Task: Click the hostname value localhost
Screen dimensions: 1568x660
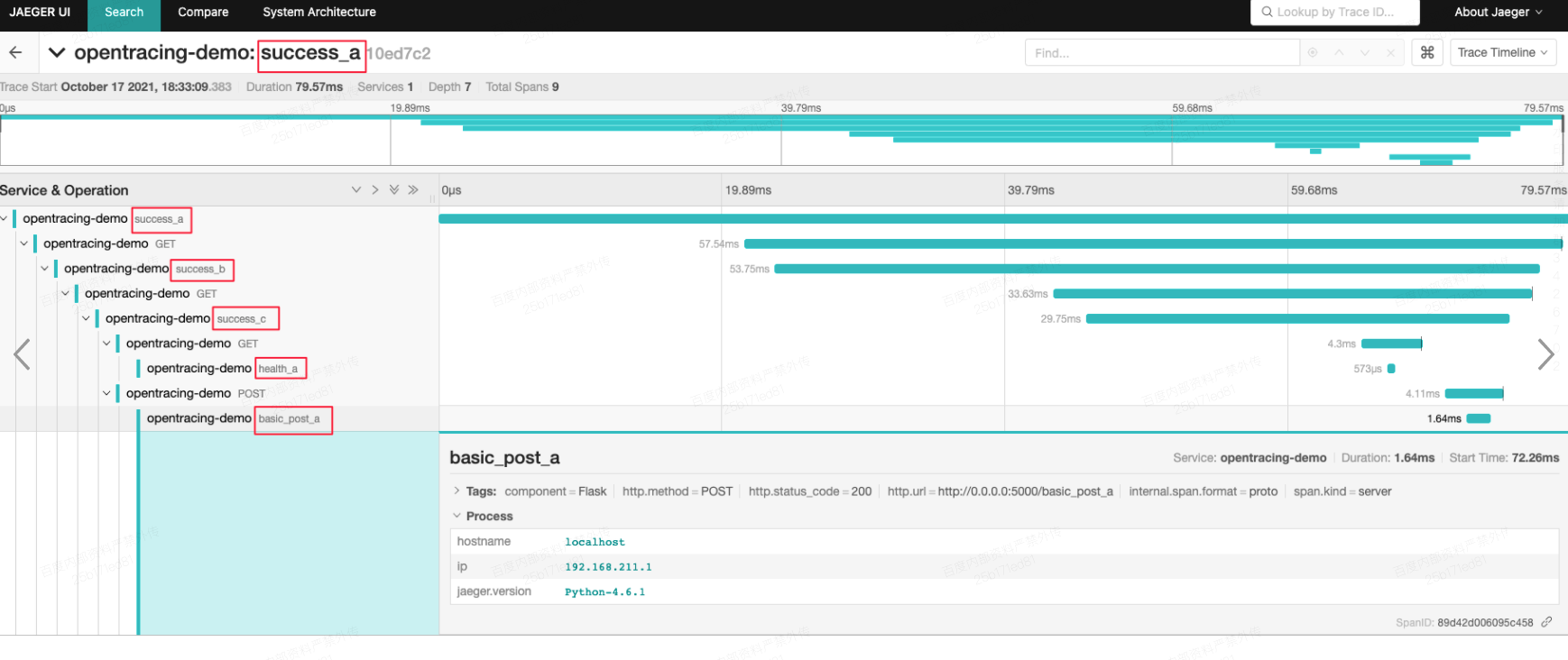Action: 595,542
